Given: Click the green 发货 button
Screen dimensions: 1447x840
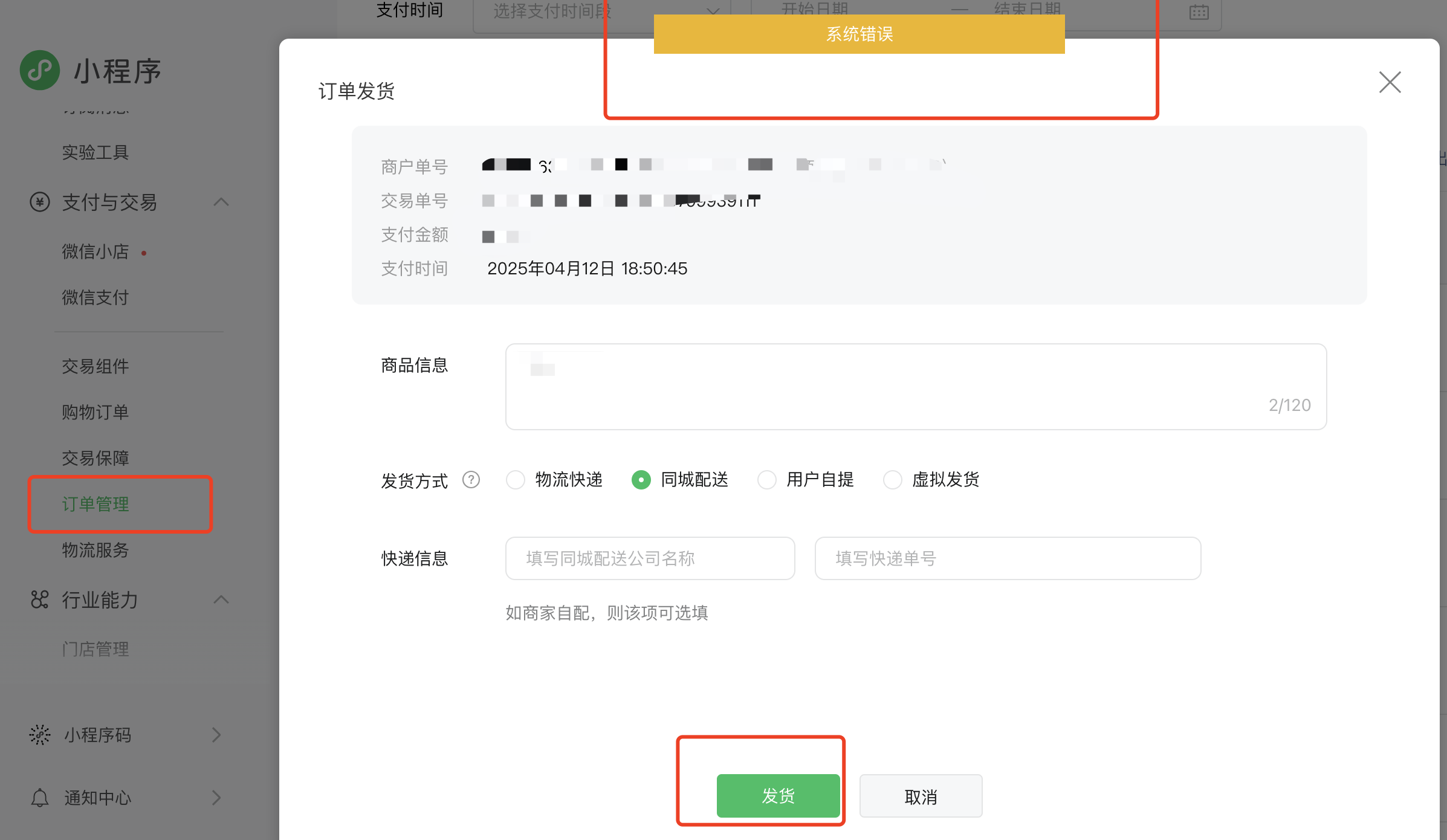Looking at the screenshot, I should click(778, 796).
